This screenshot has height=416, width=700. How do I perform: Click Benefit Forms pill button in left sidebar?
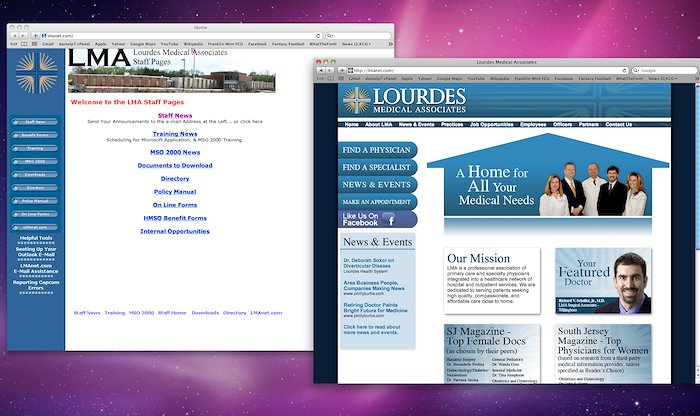(x=35, y=135)
